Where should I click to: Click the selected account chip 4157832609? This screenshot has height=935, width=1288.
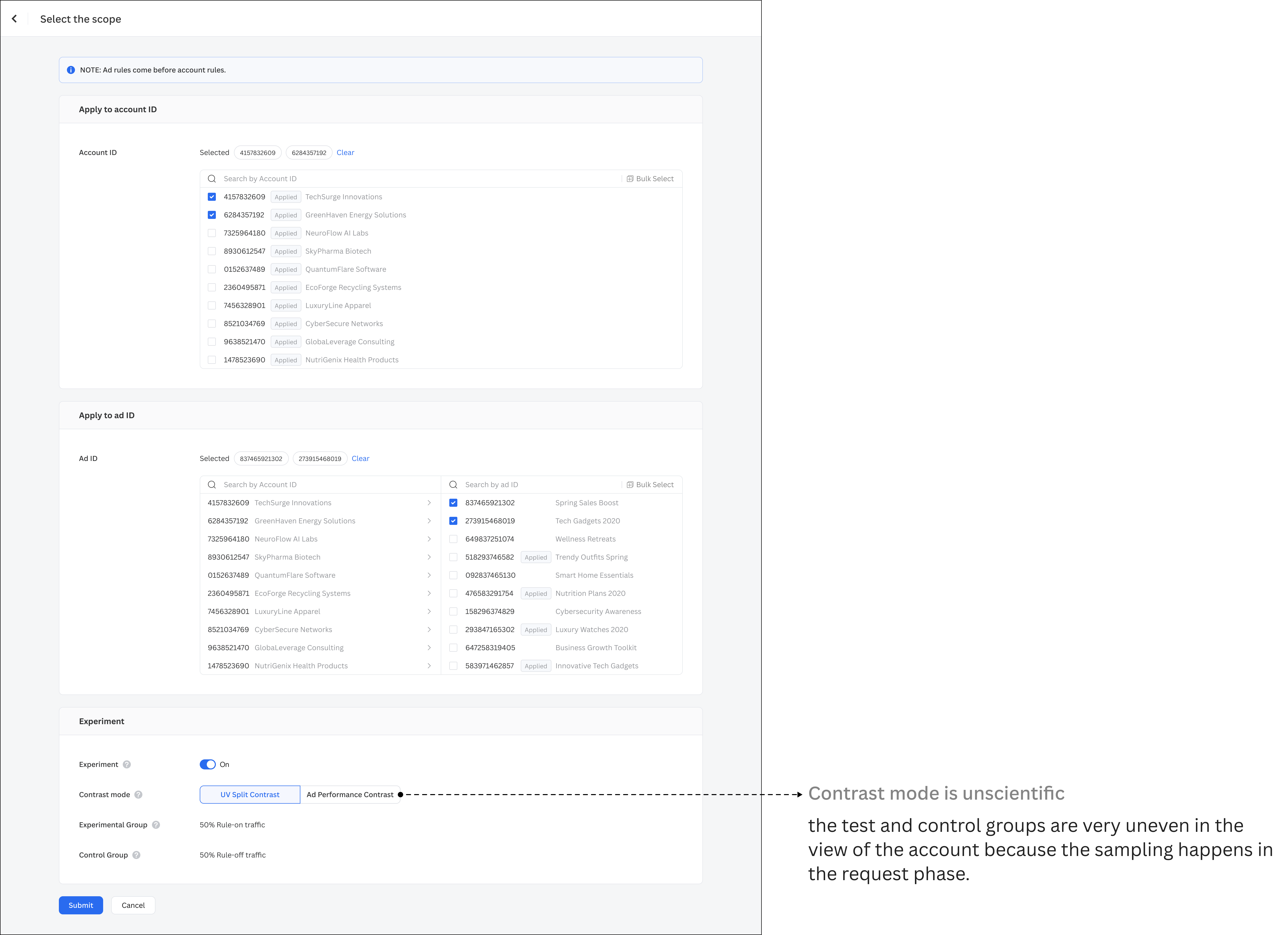click(x=257, y=152)
